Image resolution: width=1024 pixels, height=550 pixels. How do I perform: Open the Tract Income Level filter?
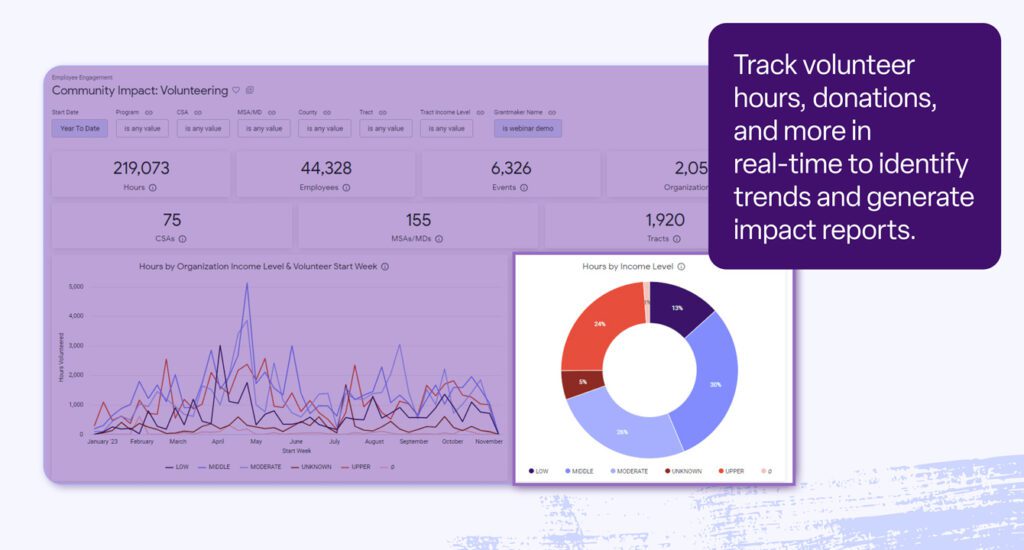[446, 128]
